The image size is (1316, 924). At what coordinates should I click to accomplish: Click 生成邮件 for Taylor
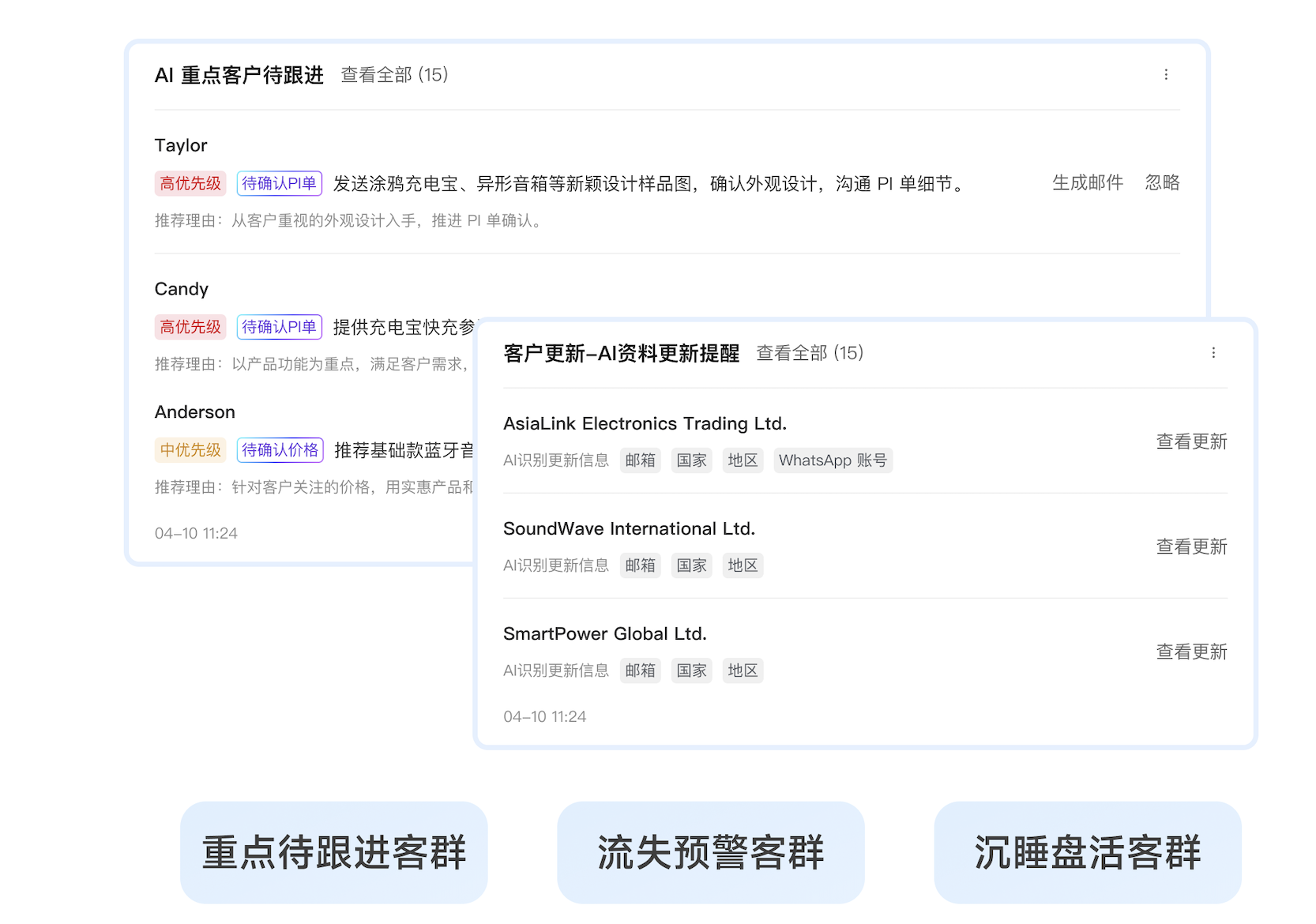coord(1087,183)
